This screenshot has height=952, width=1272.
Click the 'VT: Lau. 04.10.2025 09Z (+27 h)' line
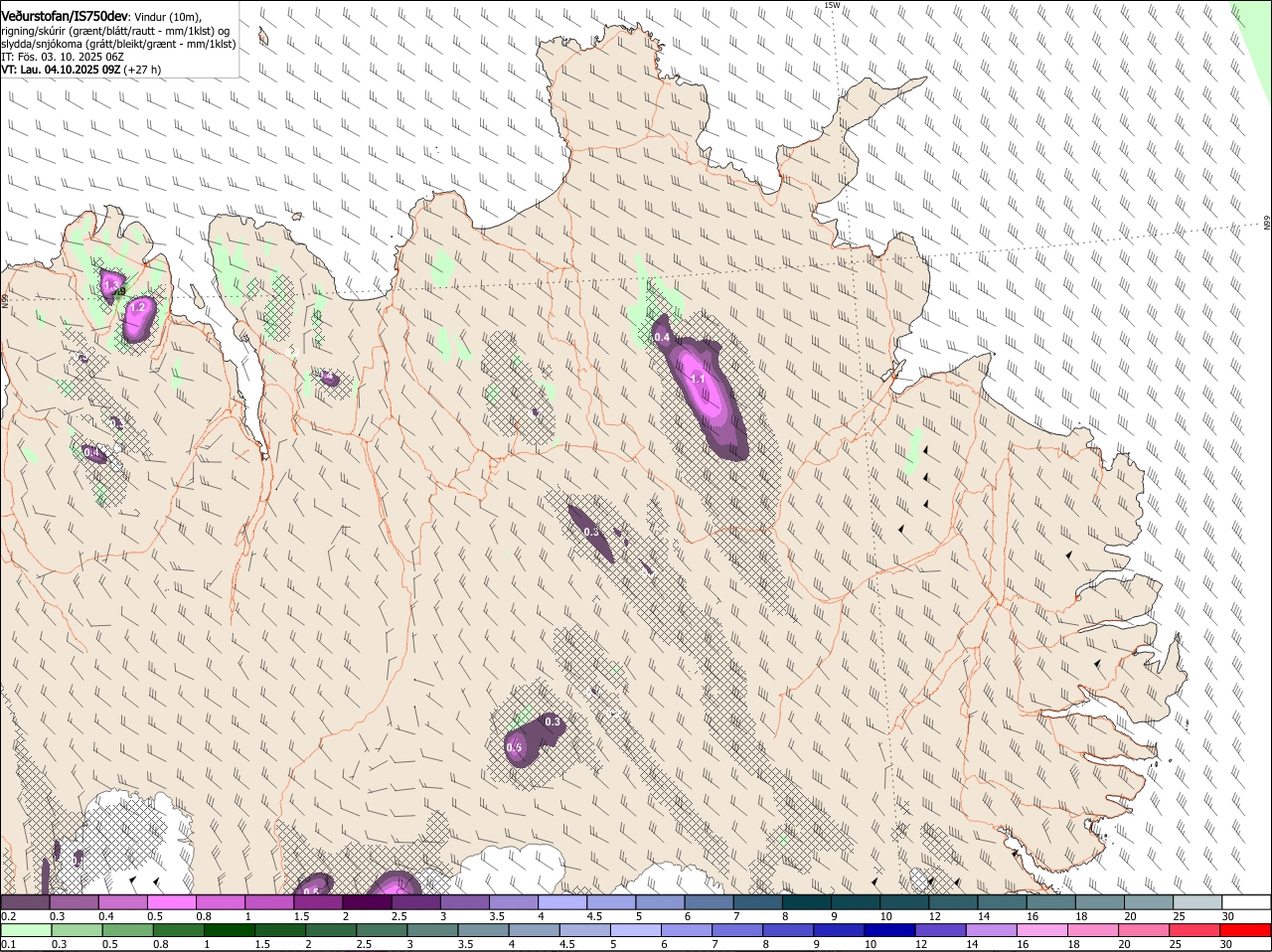click(81, 70)
